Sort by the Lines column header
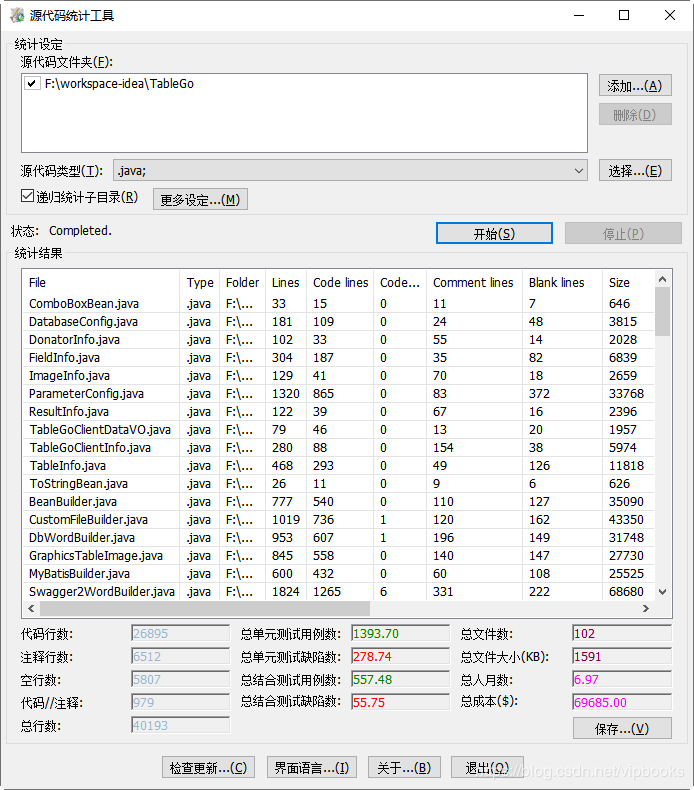 point(286,282)
